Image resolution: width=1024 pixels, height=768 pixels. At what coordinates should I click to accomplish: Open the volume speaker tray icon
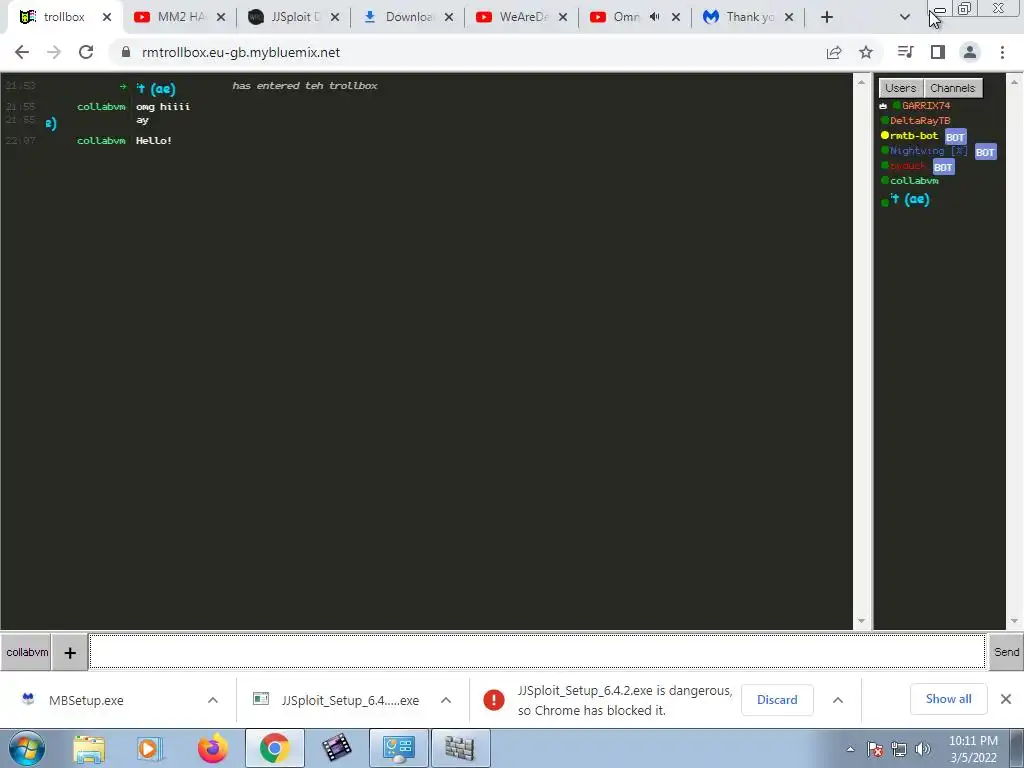click(923, 749)
